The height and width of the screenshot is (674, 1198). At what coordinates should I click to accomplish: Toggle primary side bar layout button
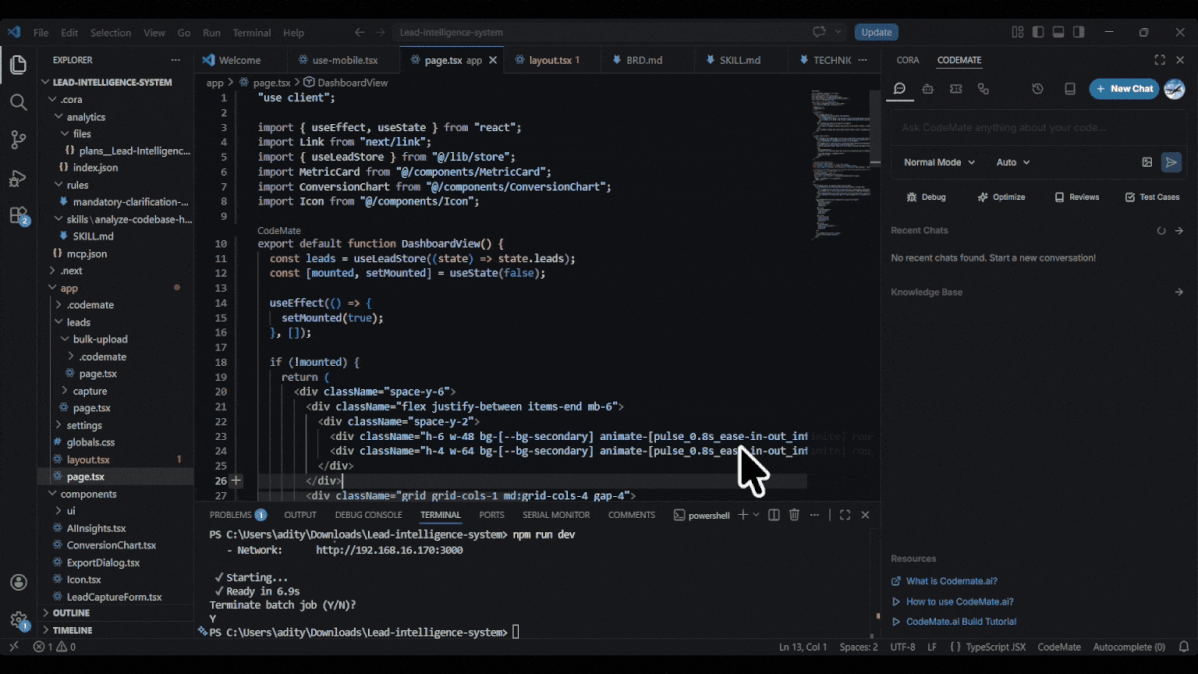click(x=1038, y=32)
